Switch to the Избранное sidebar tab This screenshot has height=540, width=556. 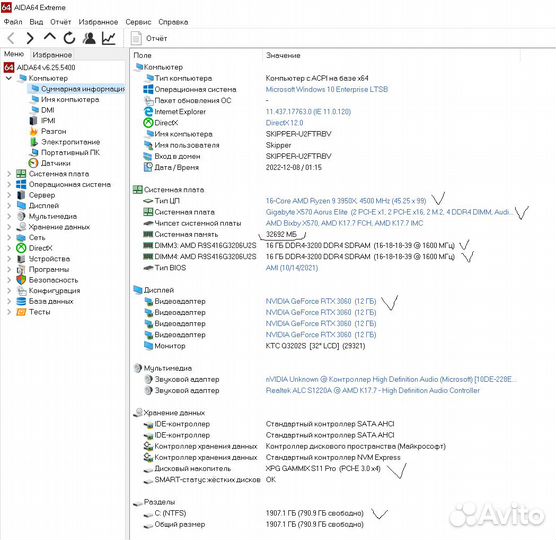[x=52, y=55]
